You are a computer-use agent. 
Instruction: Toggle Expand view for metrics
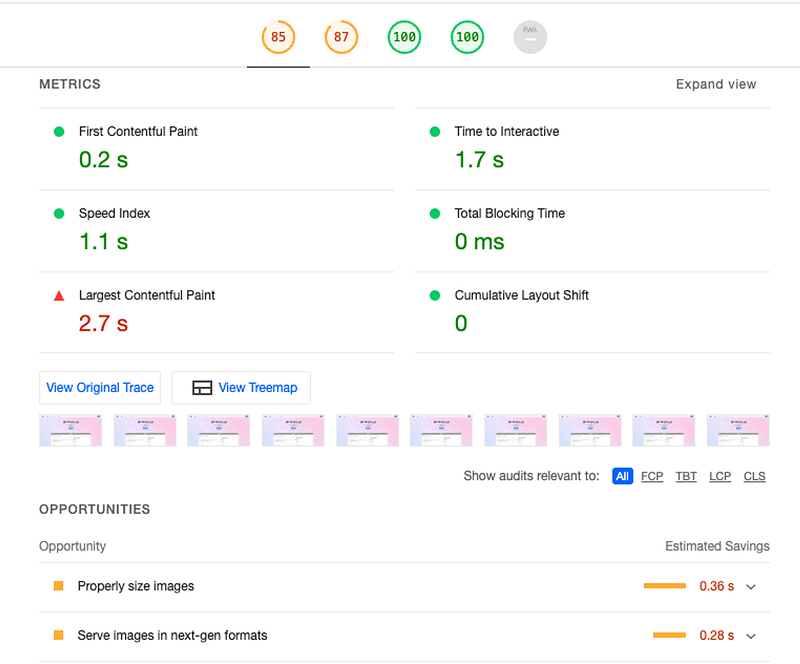coord(716,84)
